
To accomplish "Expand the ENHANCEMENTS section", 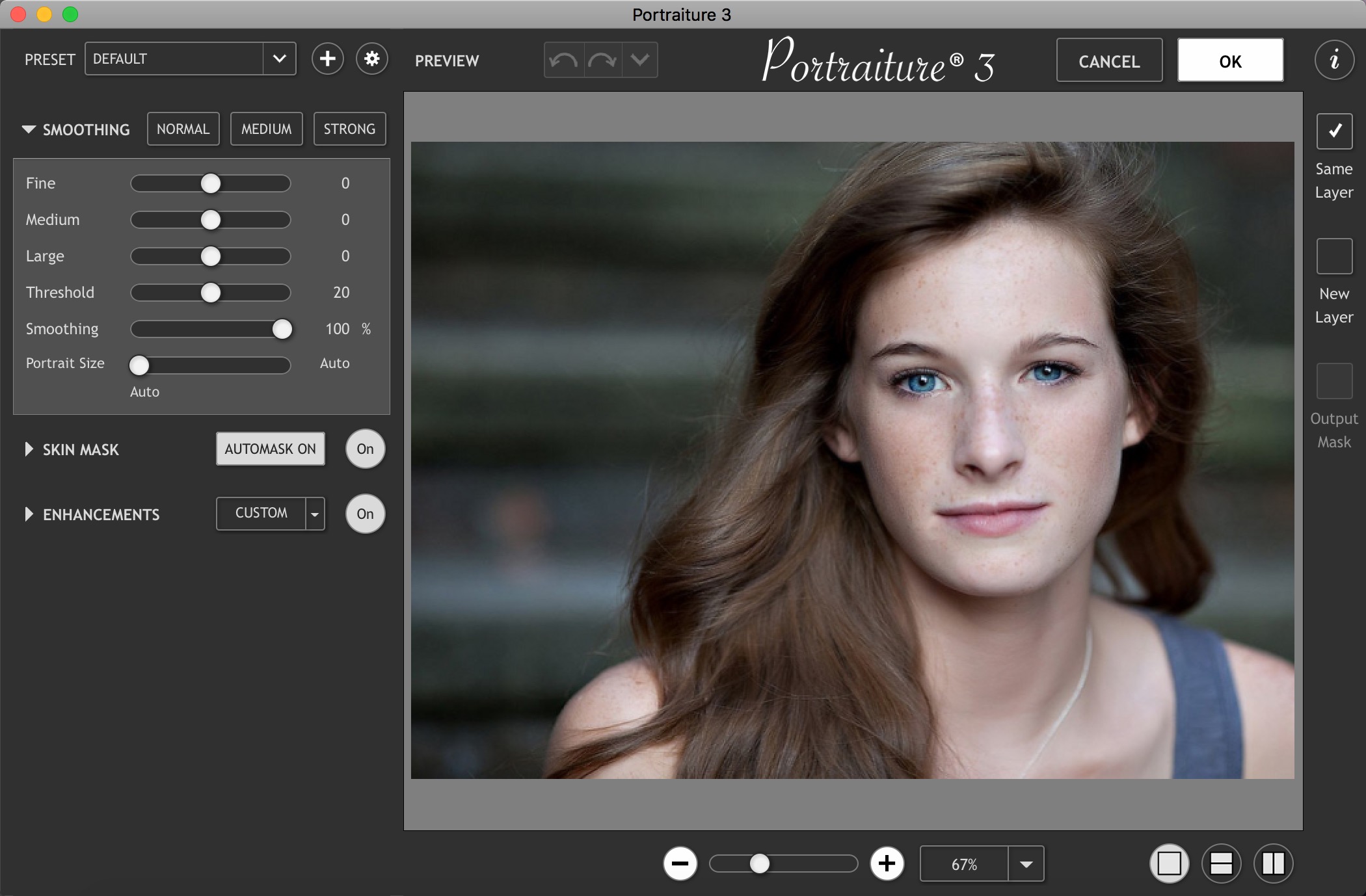I will (29, 514).
